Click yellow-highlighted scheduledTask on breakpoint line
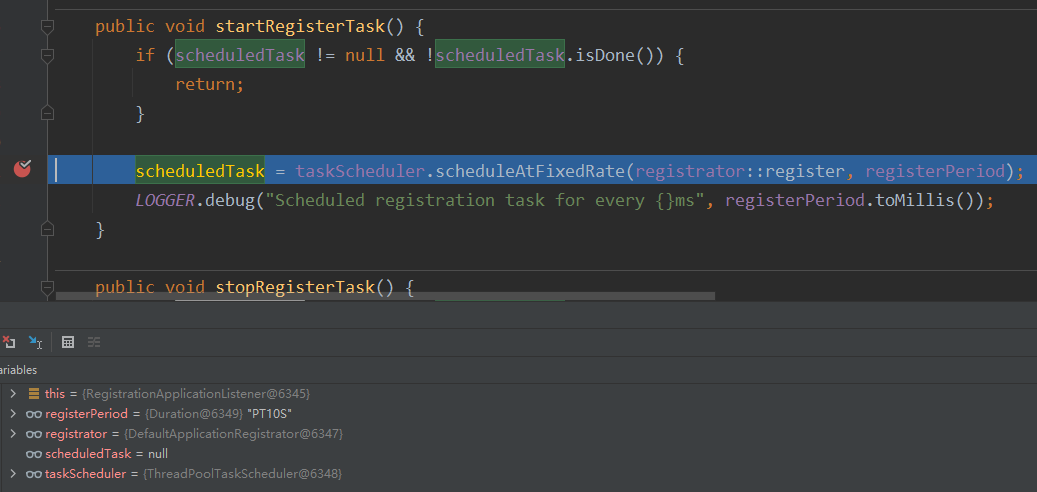 [200, 172]
